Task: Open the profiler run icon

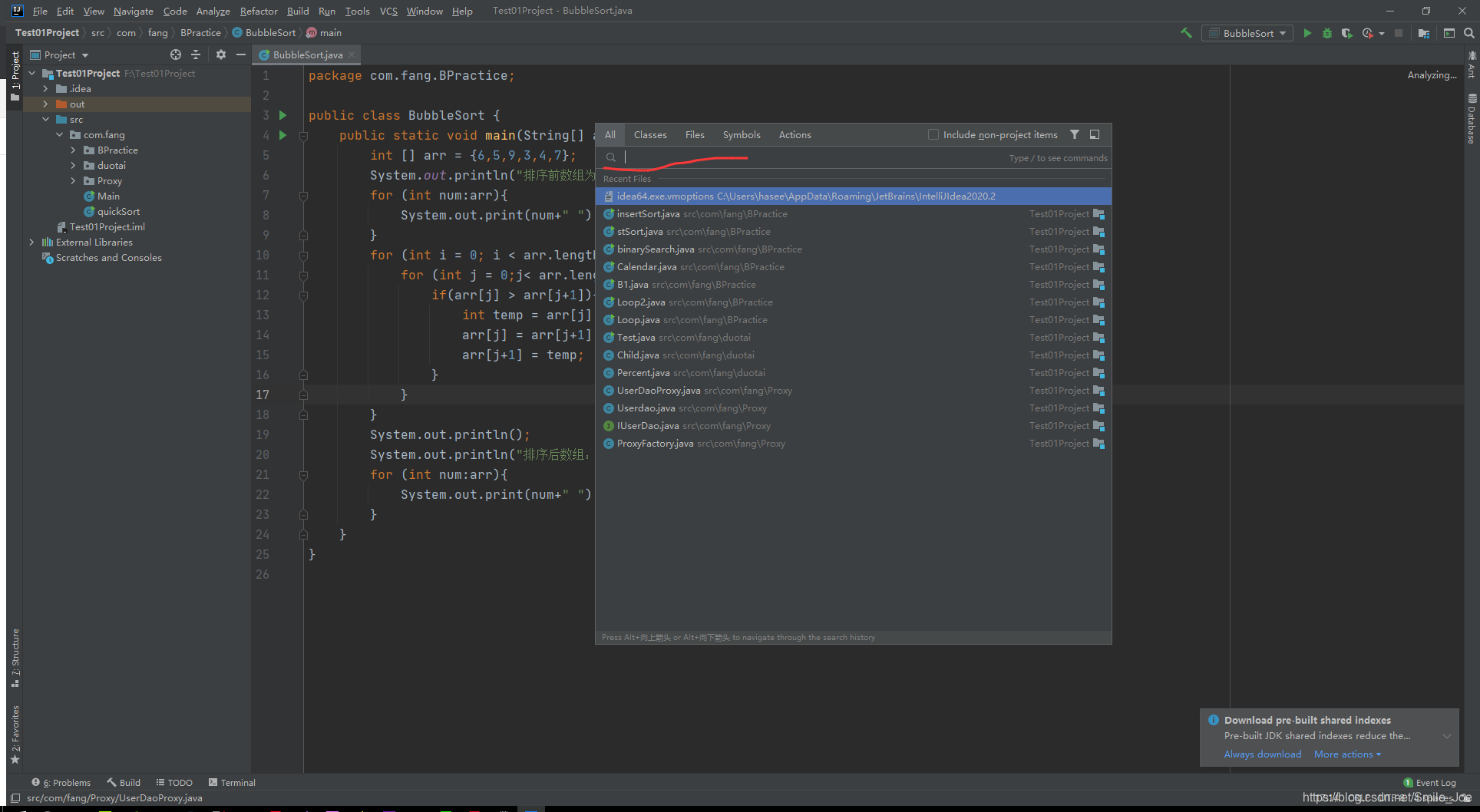Action: click(x=1367, y=33)
